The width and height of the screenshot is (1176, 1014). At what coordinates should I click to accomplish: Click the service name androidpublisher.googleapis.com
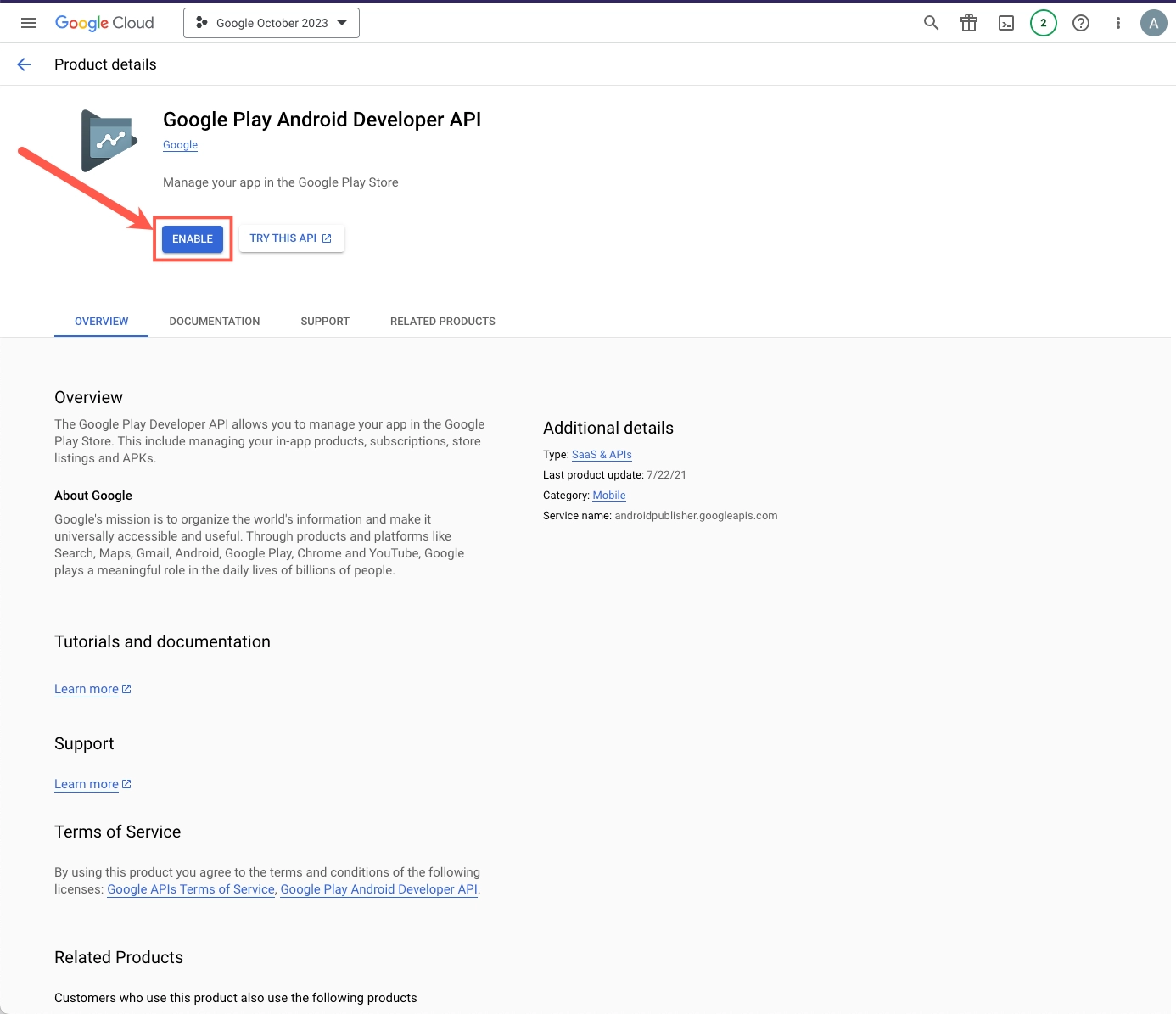[696, 516]
